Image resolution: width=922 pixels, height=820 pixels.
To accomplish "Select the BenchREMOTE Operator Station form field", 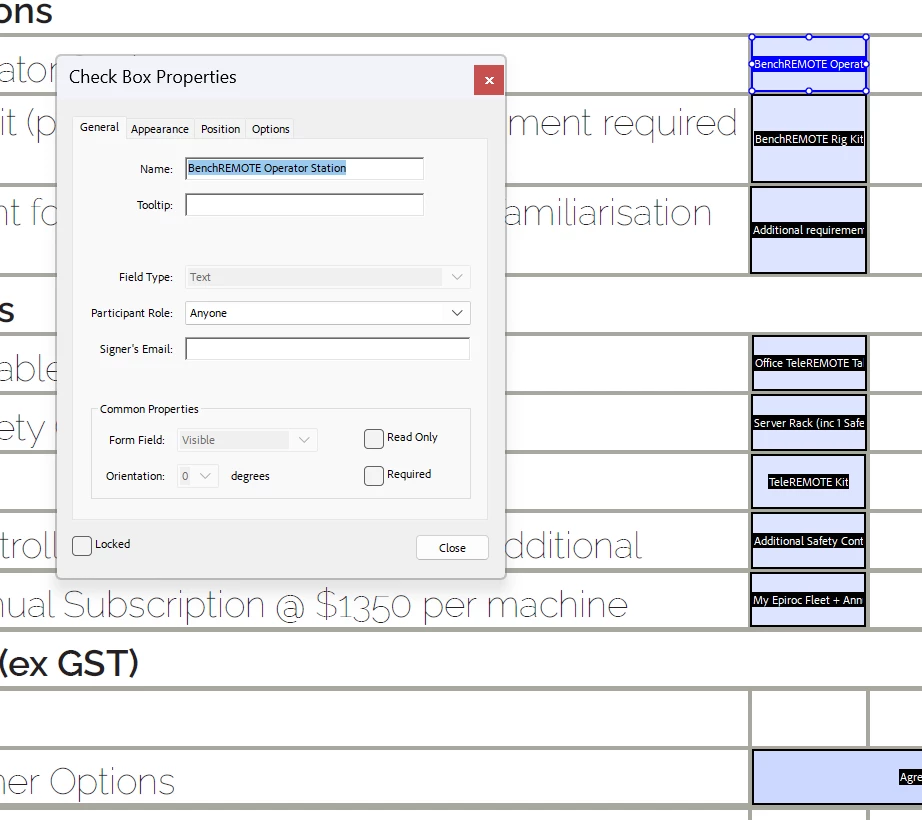I will pyautogui.click(x=809, y=64).
